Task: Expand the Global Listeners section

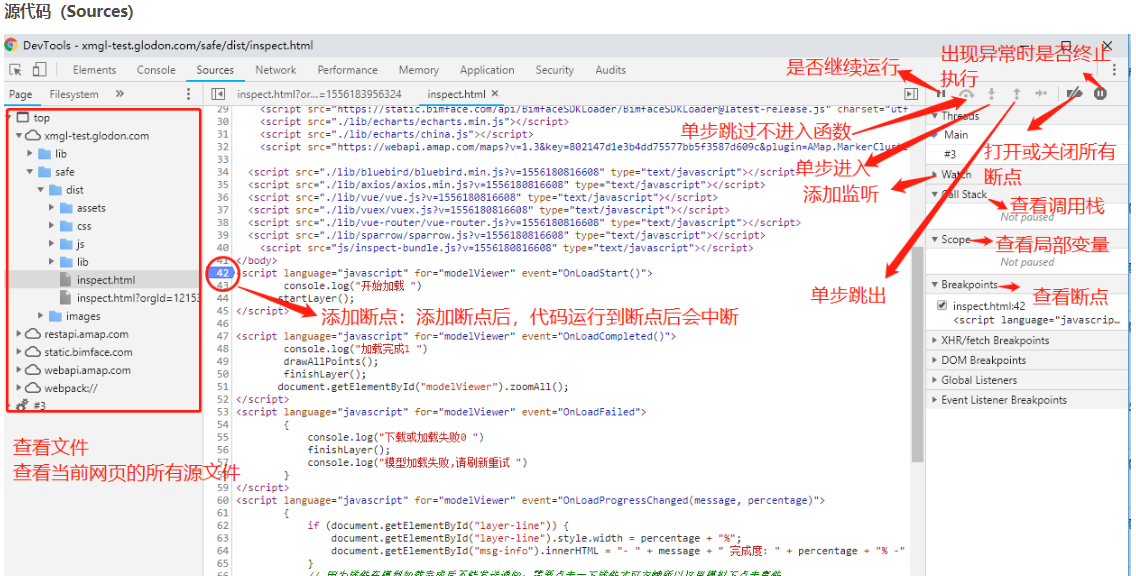Action: pyautogui.click(x=1027, y=380)
